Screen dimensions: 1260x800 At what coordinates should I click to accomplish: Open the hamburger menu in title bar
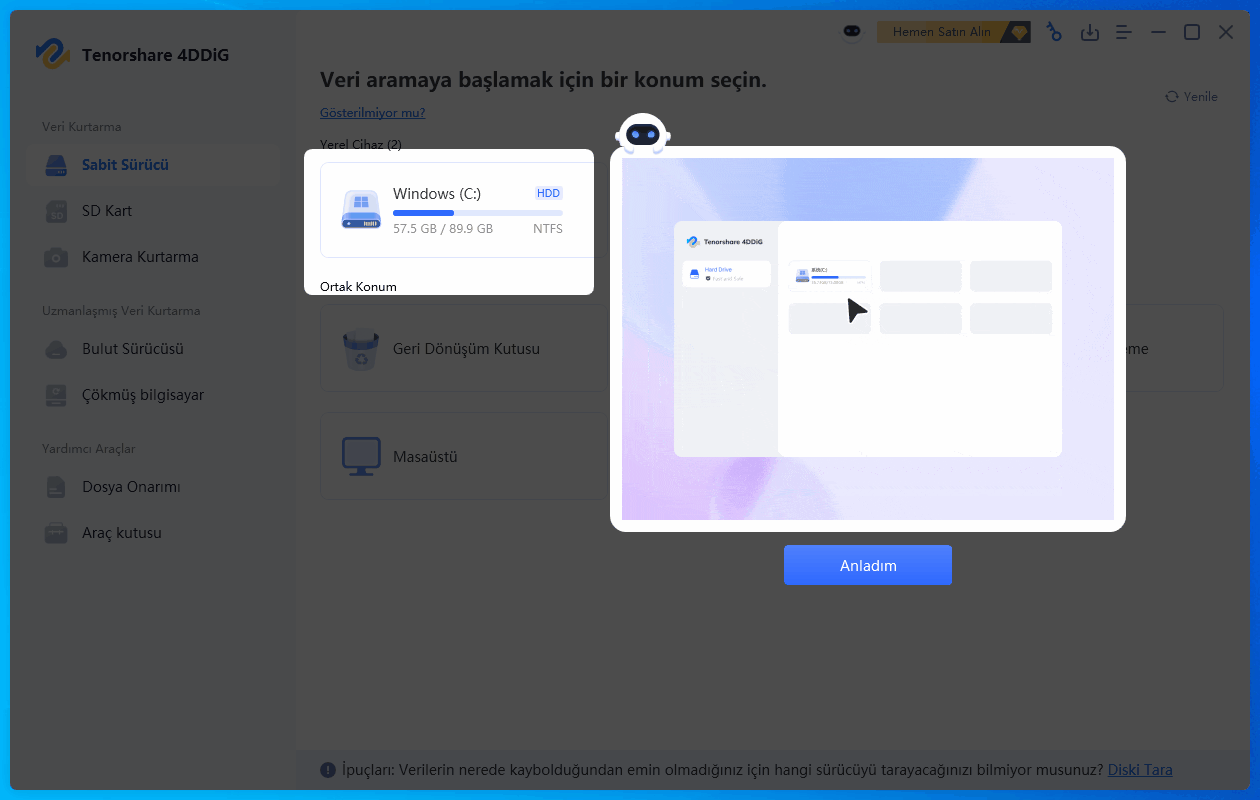(1124, 32)
